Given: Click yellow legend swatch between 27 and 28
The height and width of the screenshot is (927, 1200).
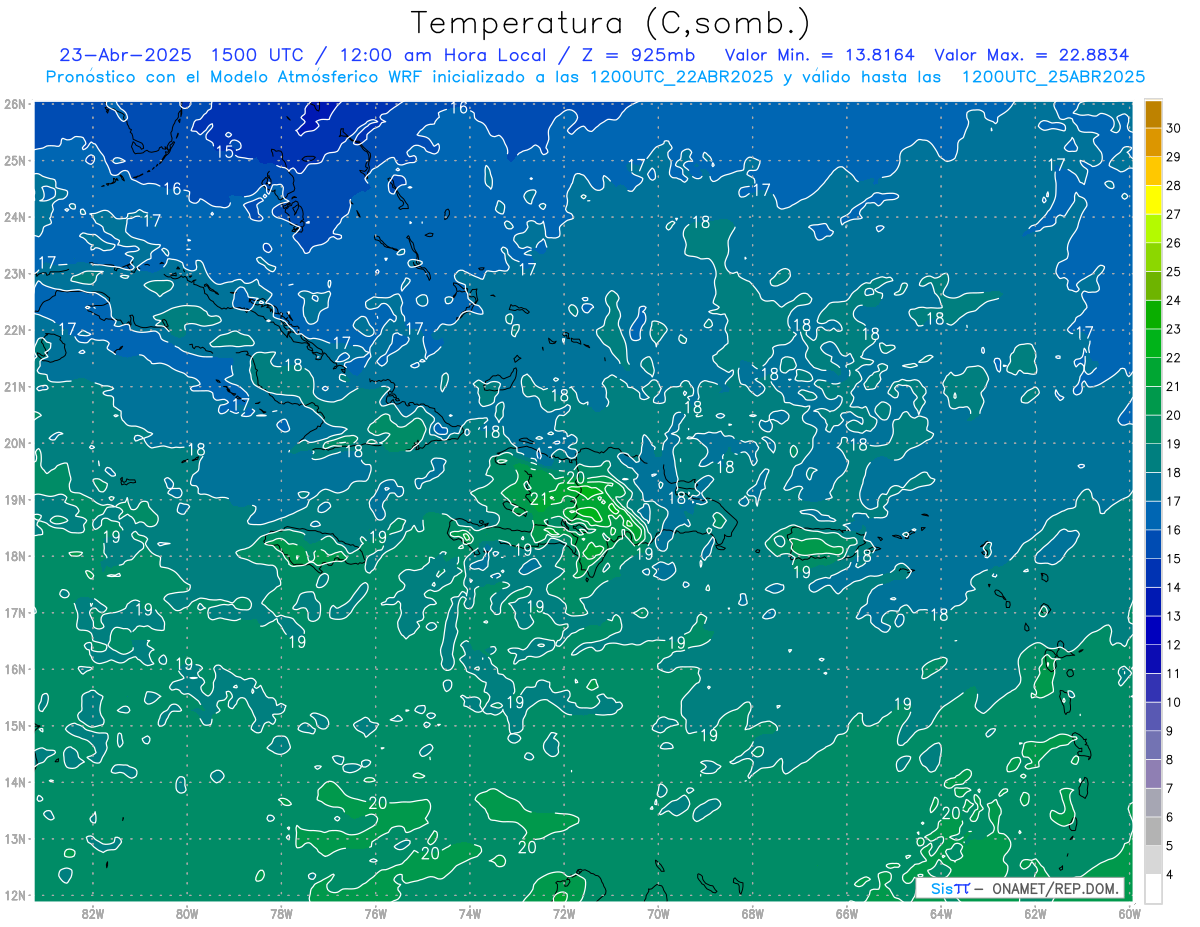Looking at the screenshot, I should click(1153, 199).
